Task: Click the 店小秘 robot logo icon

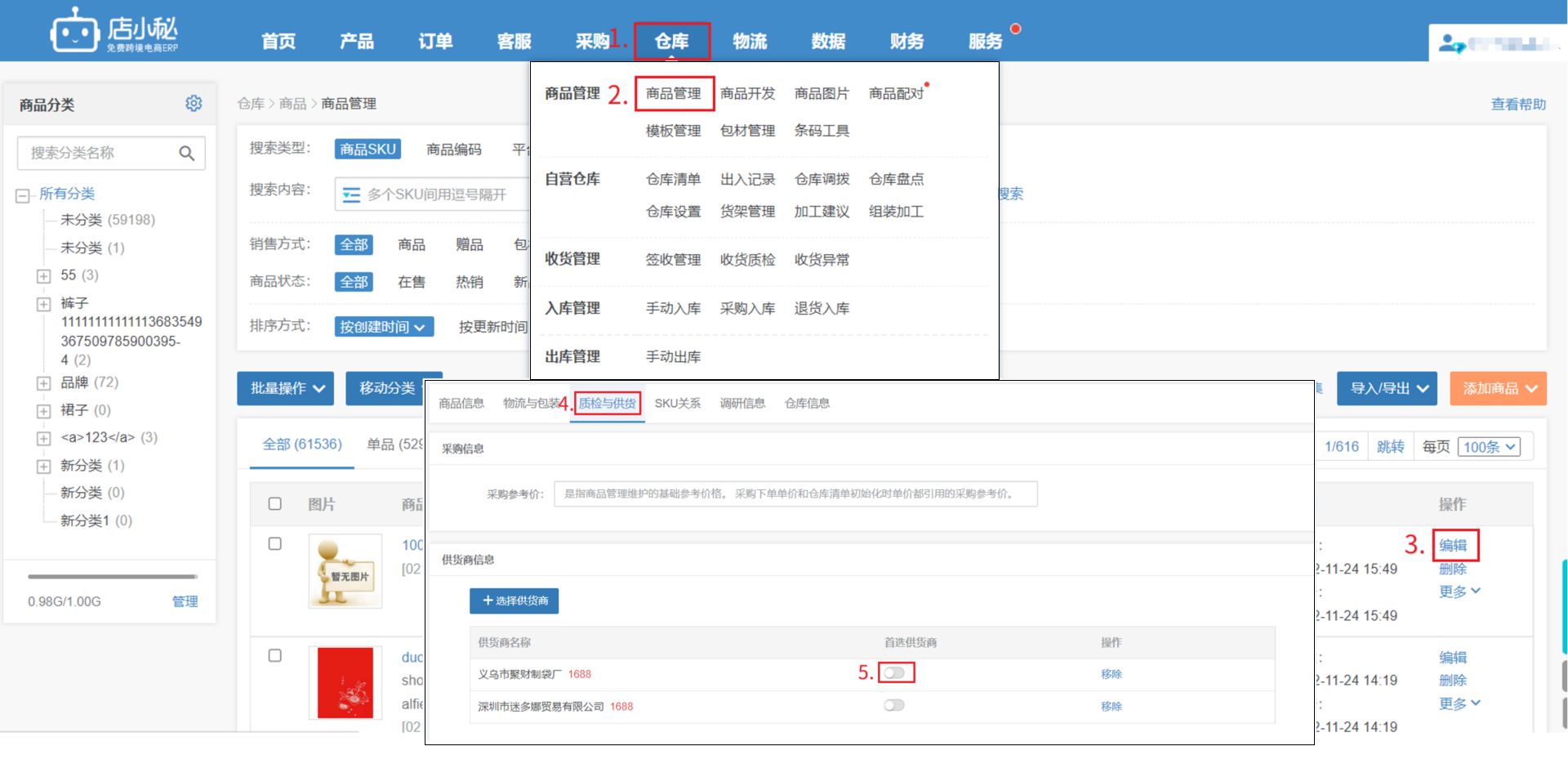Action: coord(74,32)
